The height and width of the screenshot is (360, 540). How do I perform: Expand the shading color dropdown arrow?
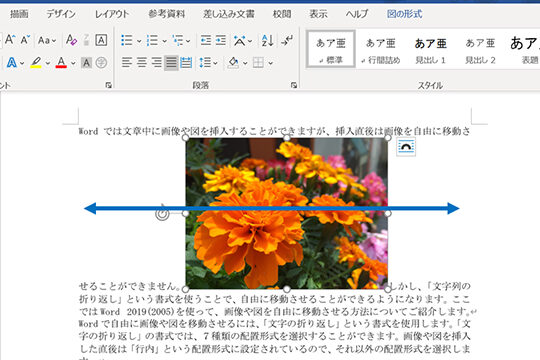pyautogui.click(x=245, y=63)
